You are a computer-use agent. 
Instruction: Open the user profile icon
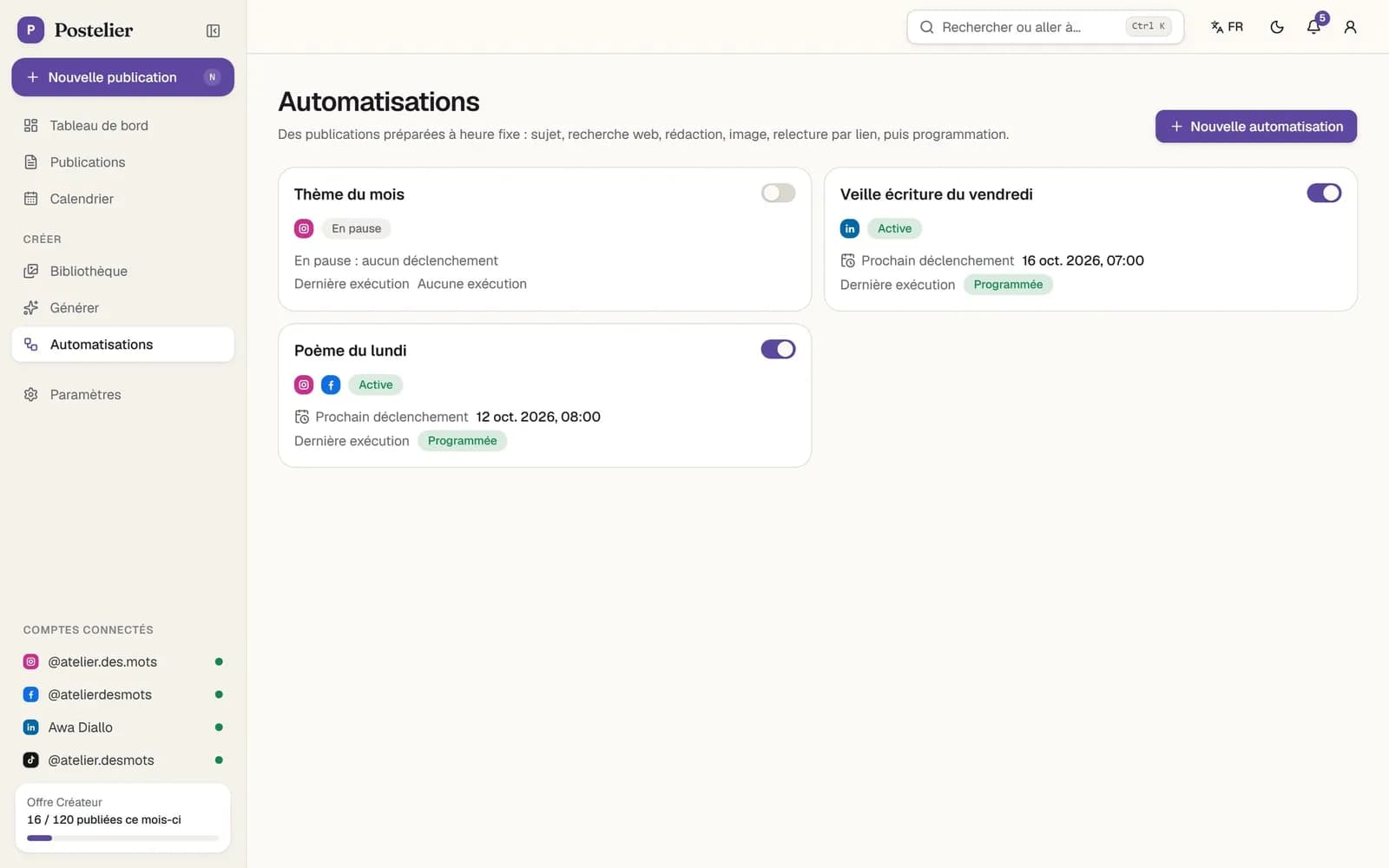(1350, 27)
